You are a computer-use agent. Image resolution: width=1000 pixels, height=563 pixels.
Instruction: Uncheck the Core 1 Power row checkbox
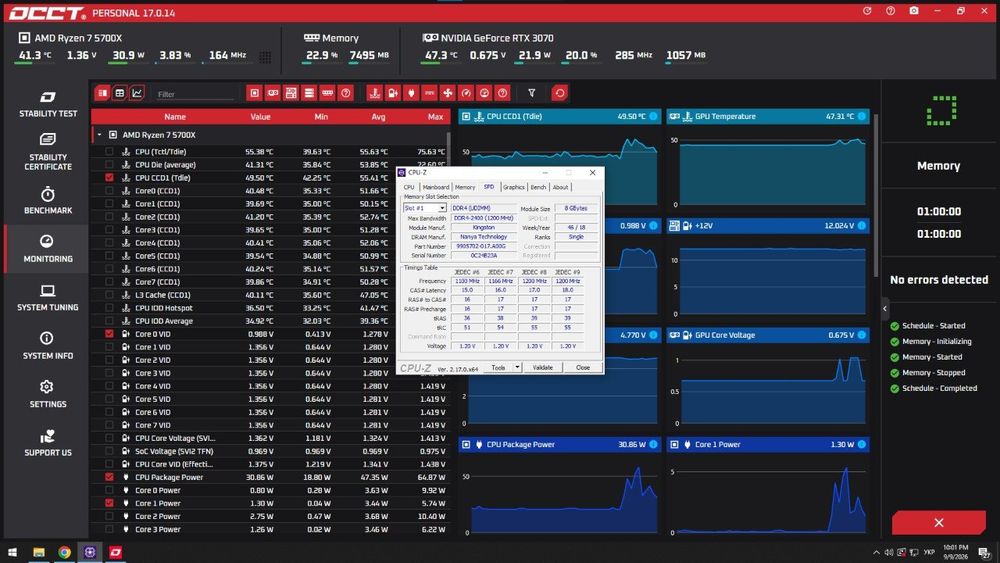pos(109,503)
